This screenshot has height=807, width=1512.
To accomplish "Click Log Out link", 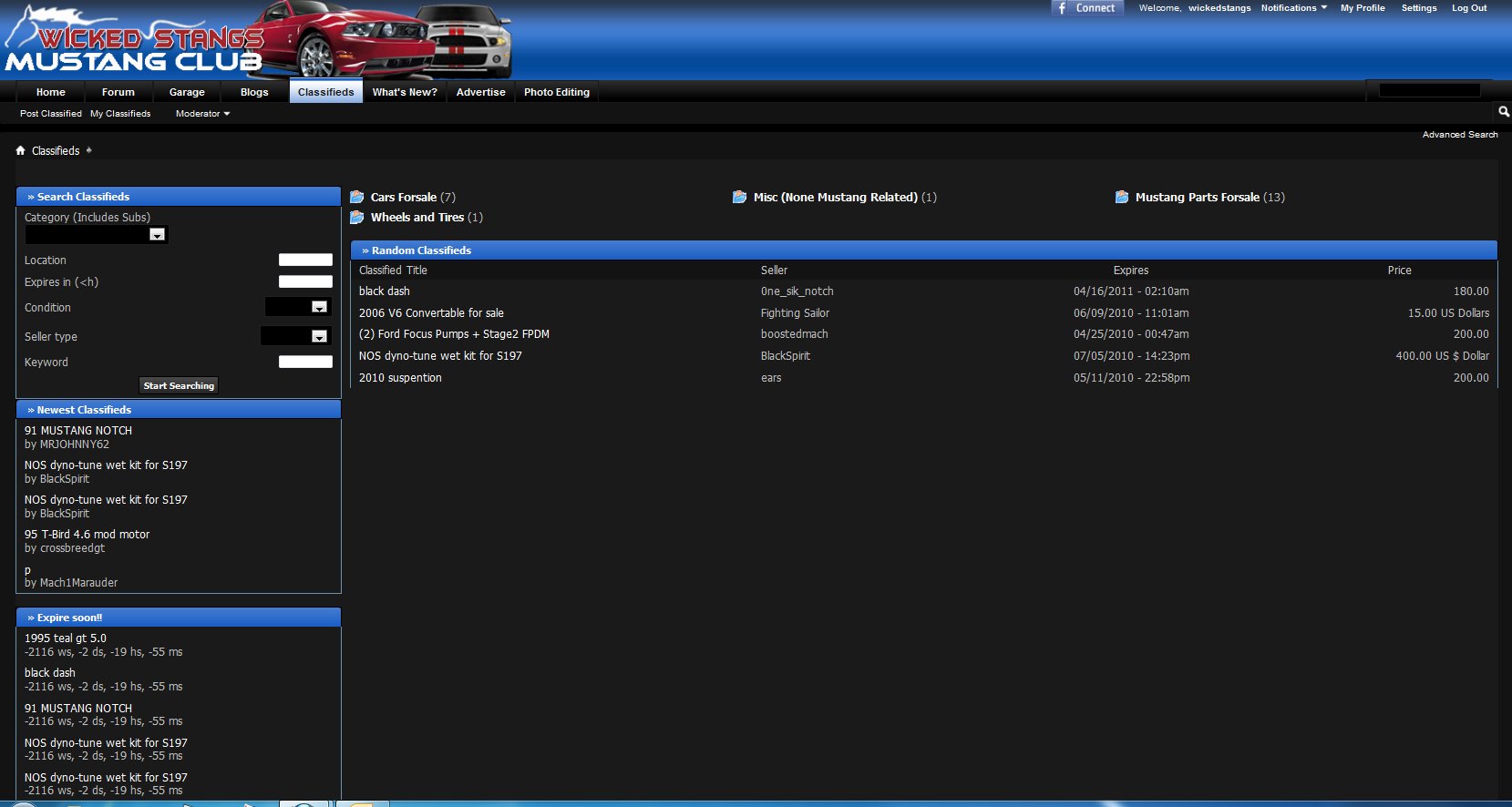I will click(1469, 8).
